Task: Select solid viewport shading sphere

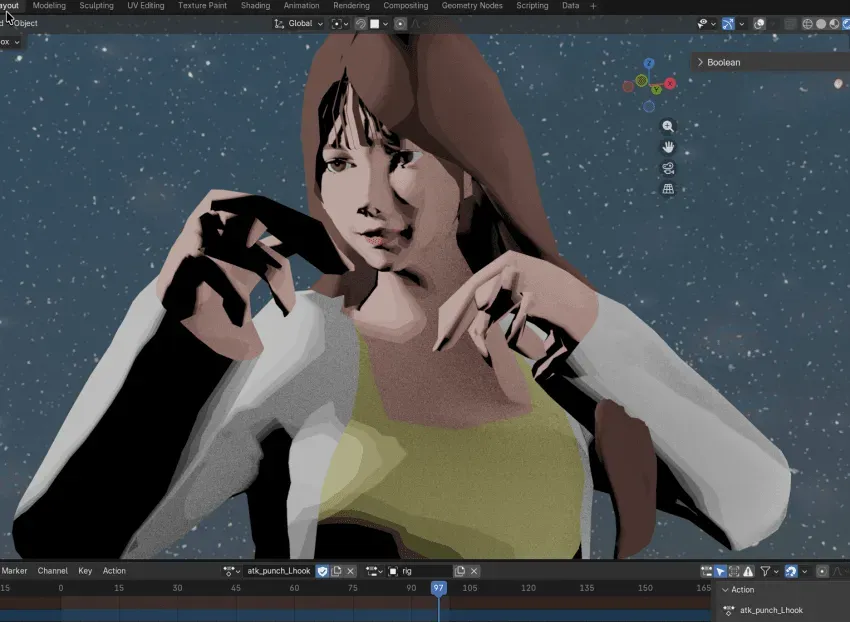Action: 821,24
